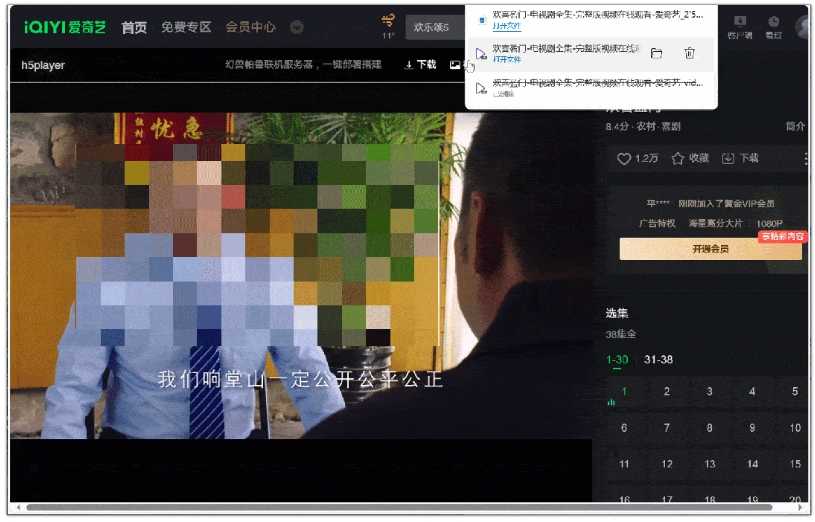The width and height of the screenshot is (815, 522).
Task: Expand the round more-menu icon beside 会员中心
Action: pos(297,27)
